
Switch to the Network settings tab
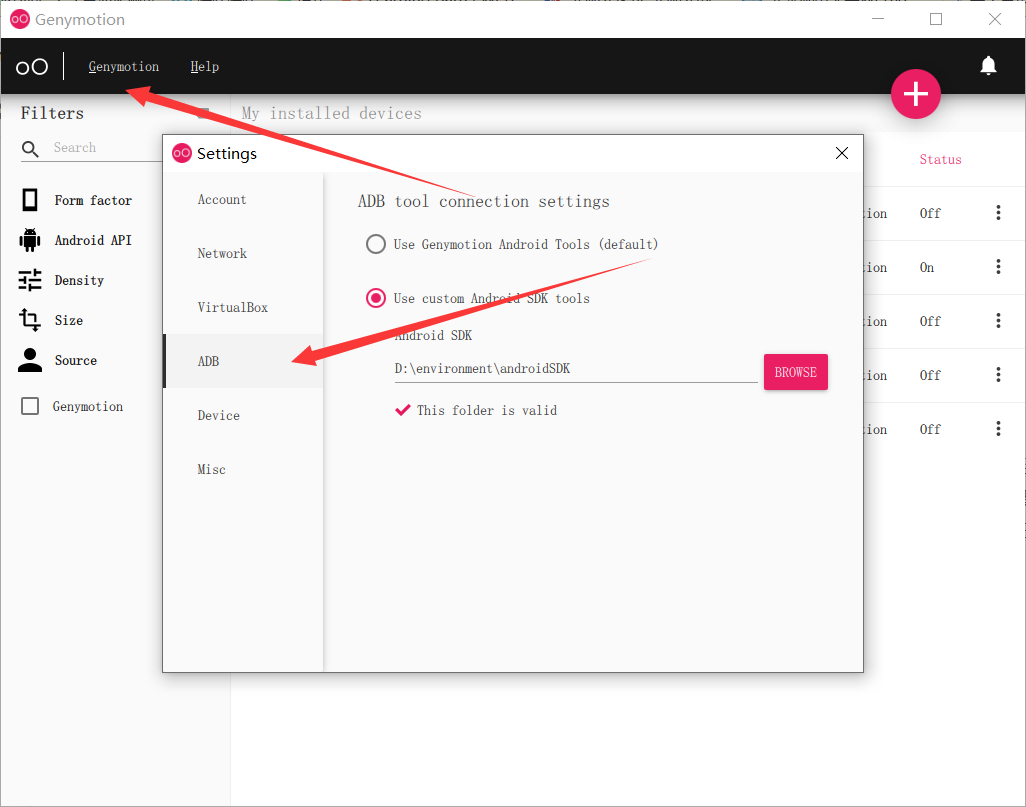point(243,253)
